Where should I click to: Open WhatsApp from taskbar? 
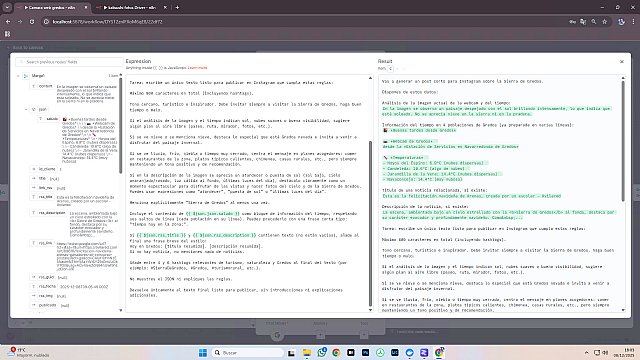(321, 353)
